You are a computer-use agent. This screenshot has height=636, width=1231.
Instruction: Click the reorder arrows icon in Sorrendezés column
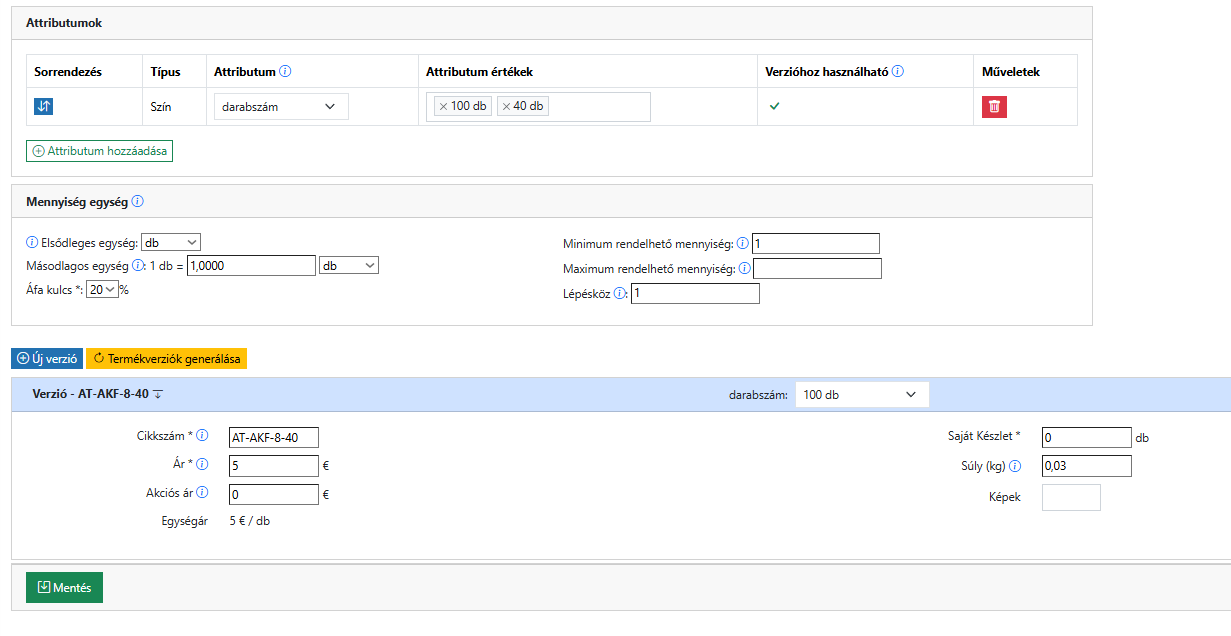click(43, 107)
